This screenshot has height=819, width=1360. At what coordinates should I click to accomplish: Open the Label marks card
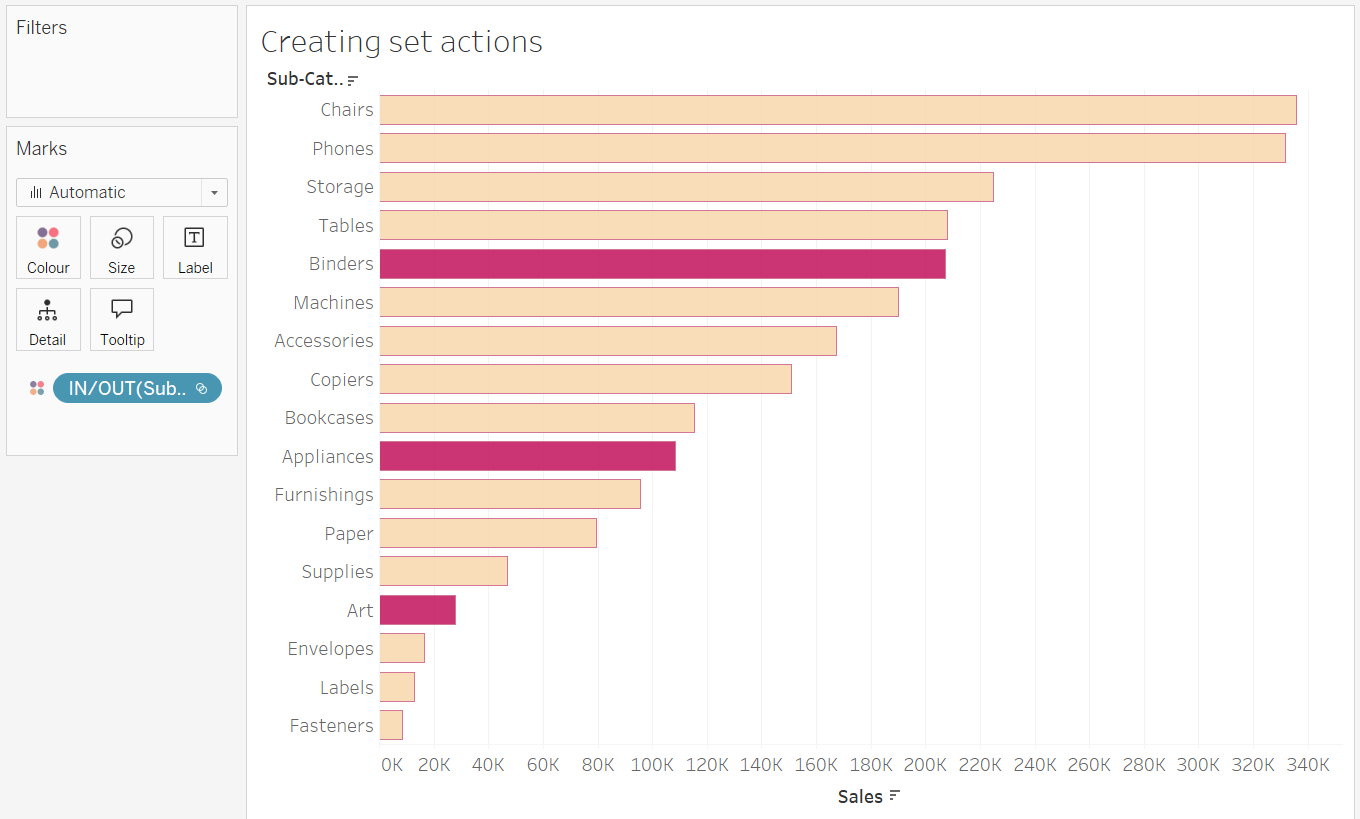click(x=195, y=247)
